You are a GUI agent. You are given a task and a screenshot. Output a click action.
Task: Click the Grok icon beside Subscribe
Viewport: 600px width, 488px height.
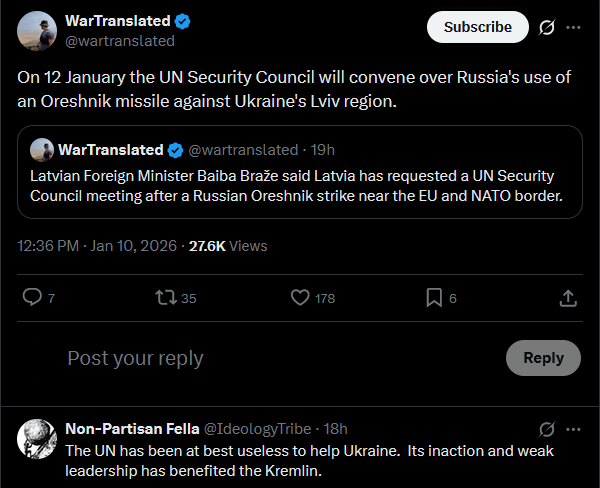tap(547, 27)
